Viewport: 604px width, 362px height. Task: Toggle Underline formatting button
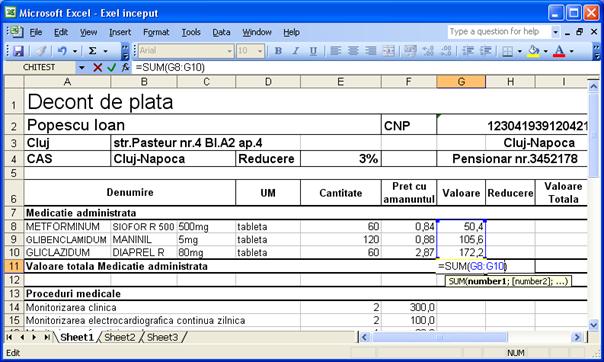313,51
